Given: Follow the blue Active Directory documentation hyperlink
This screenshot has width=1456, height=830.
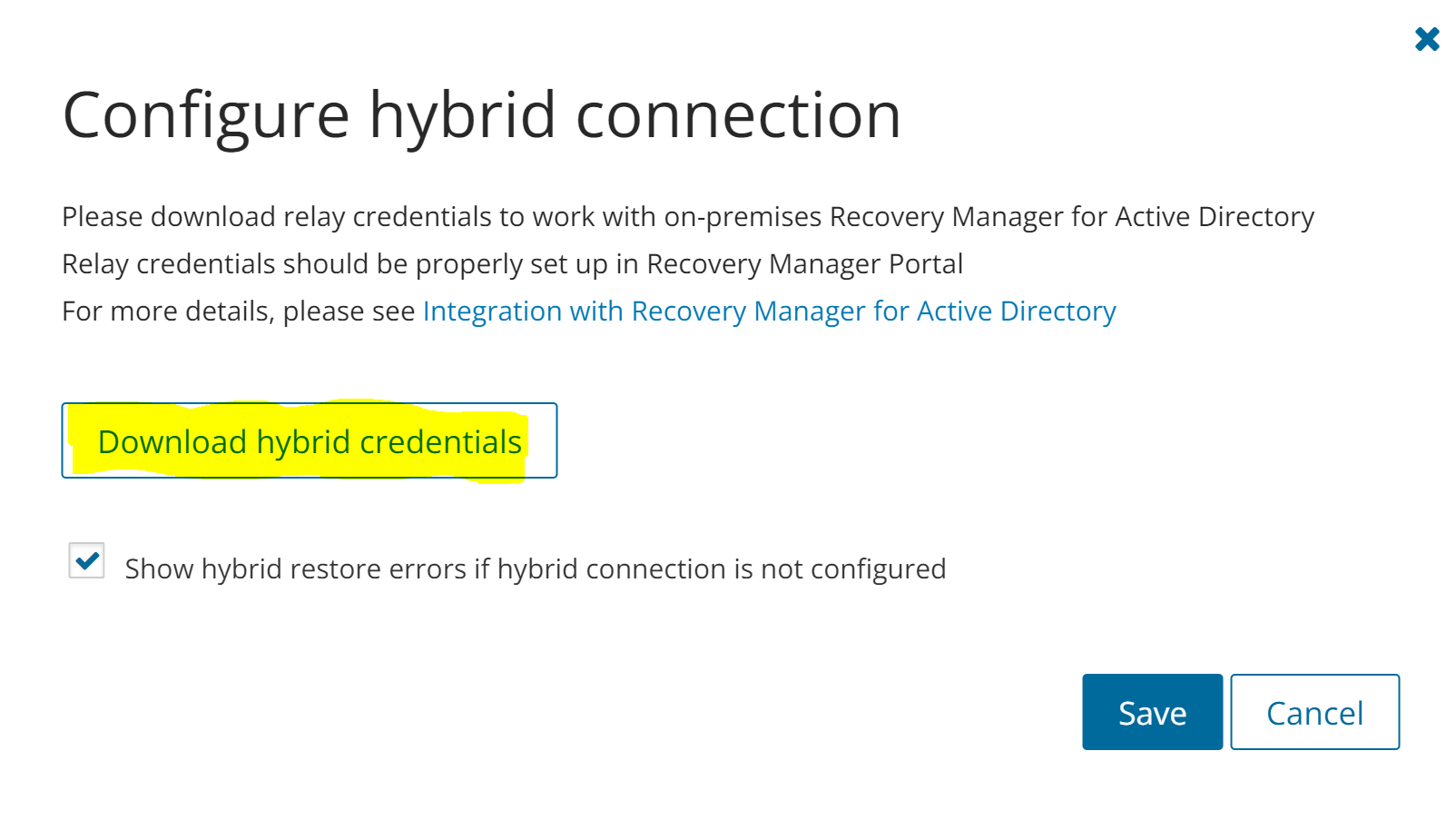Looking at the screenshot, I should click(x=1016, y=311).
